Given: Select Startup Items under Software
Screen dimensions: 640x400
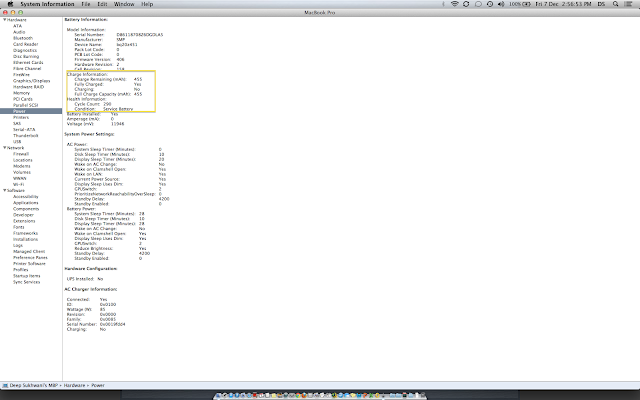Looking at the screenshot, I should [27, 276].
